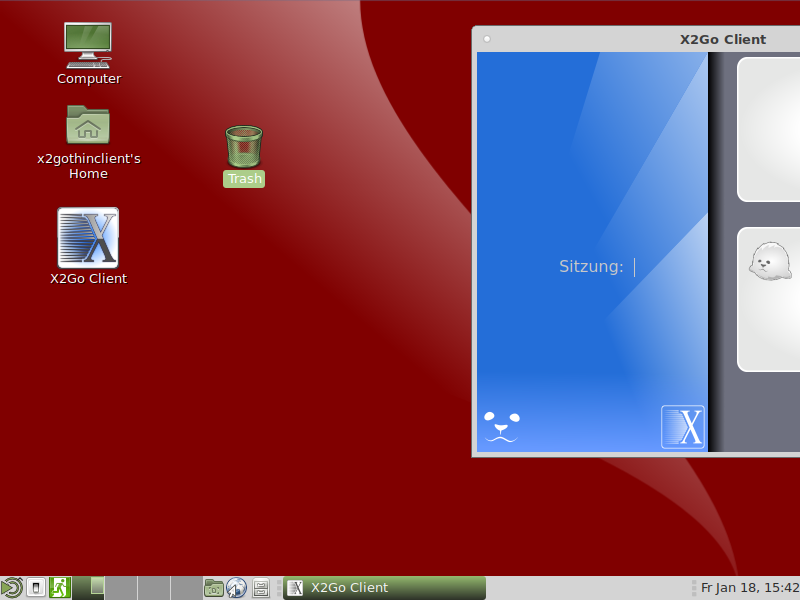Open the main menu in panel
This screenshot has width=800, height=600.
pos(12,588)
